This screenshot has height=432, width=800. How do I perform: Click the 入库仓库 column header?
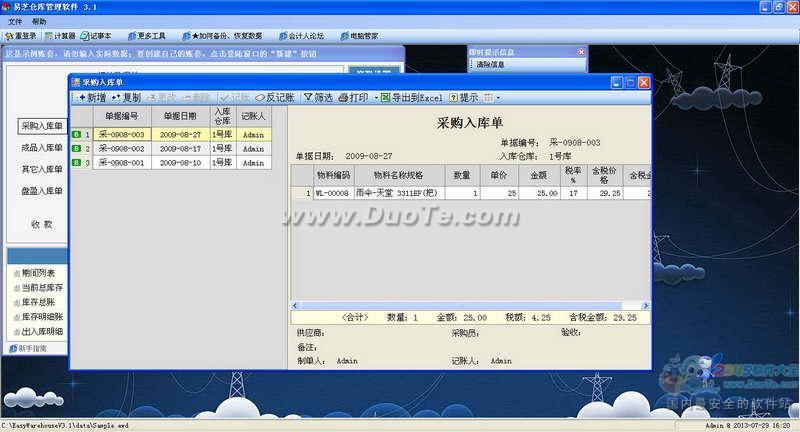pyautogui.click(x=222, y=116)
